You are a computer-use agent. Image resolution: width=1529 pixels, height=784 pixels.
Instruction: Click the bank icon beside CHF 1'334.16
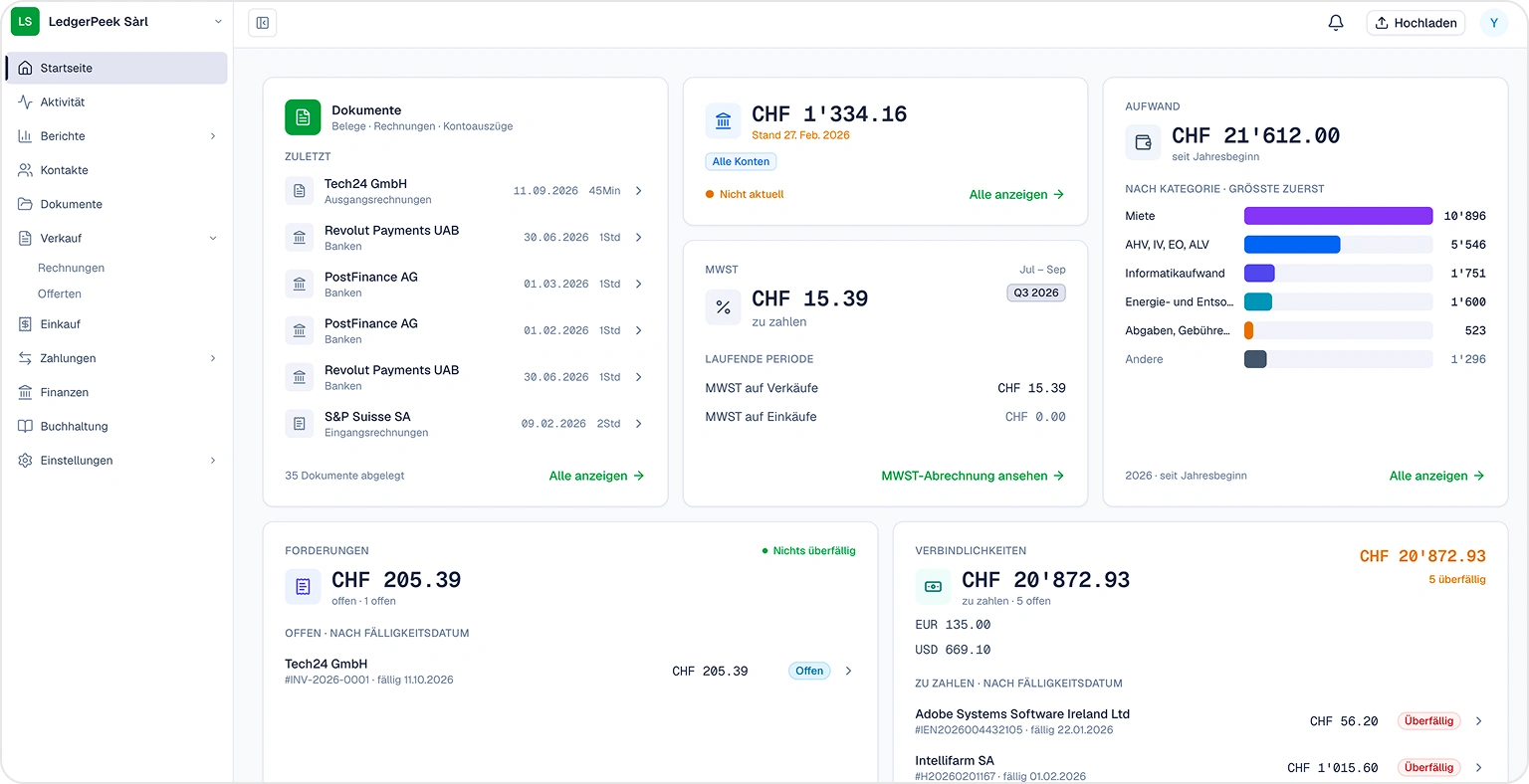pos(724,121)
